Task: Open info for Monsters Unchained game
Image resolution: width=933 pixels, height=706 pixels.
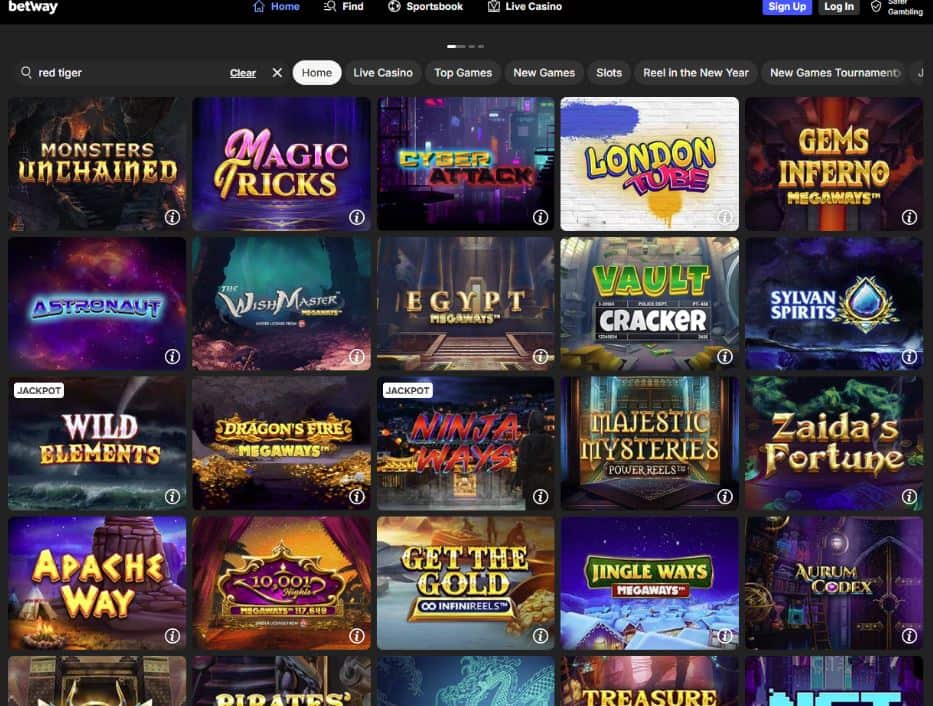Action: (173, 217)
